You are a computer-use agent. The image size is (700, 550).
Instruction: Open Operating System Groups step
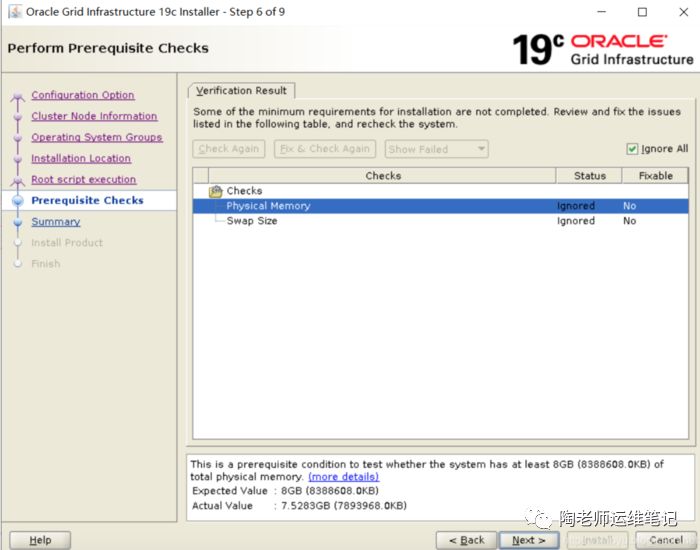click(97, 137)
